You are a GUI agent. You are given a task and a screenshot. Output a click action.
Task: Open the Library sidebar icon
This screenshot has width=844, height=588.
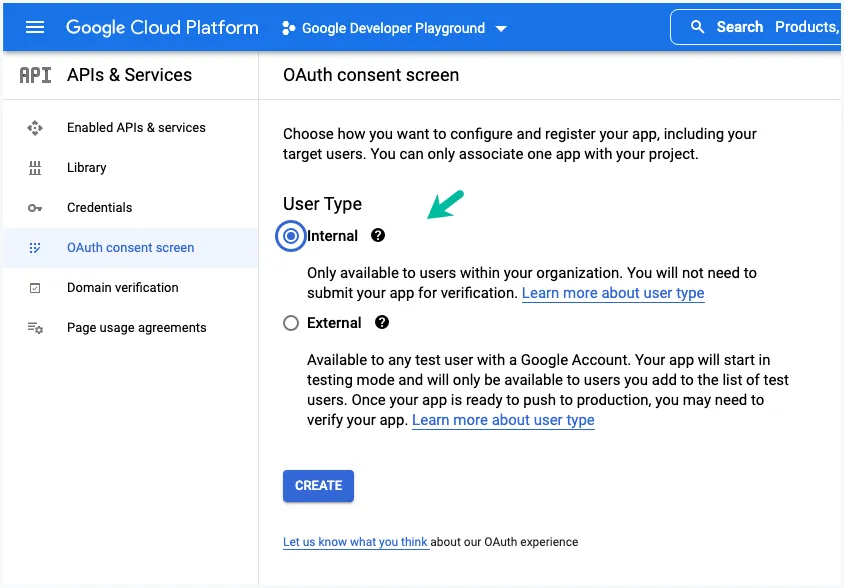[x=33, y=167]
